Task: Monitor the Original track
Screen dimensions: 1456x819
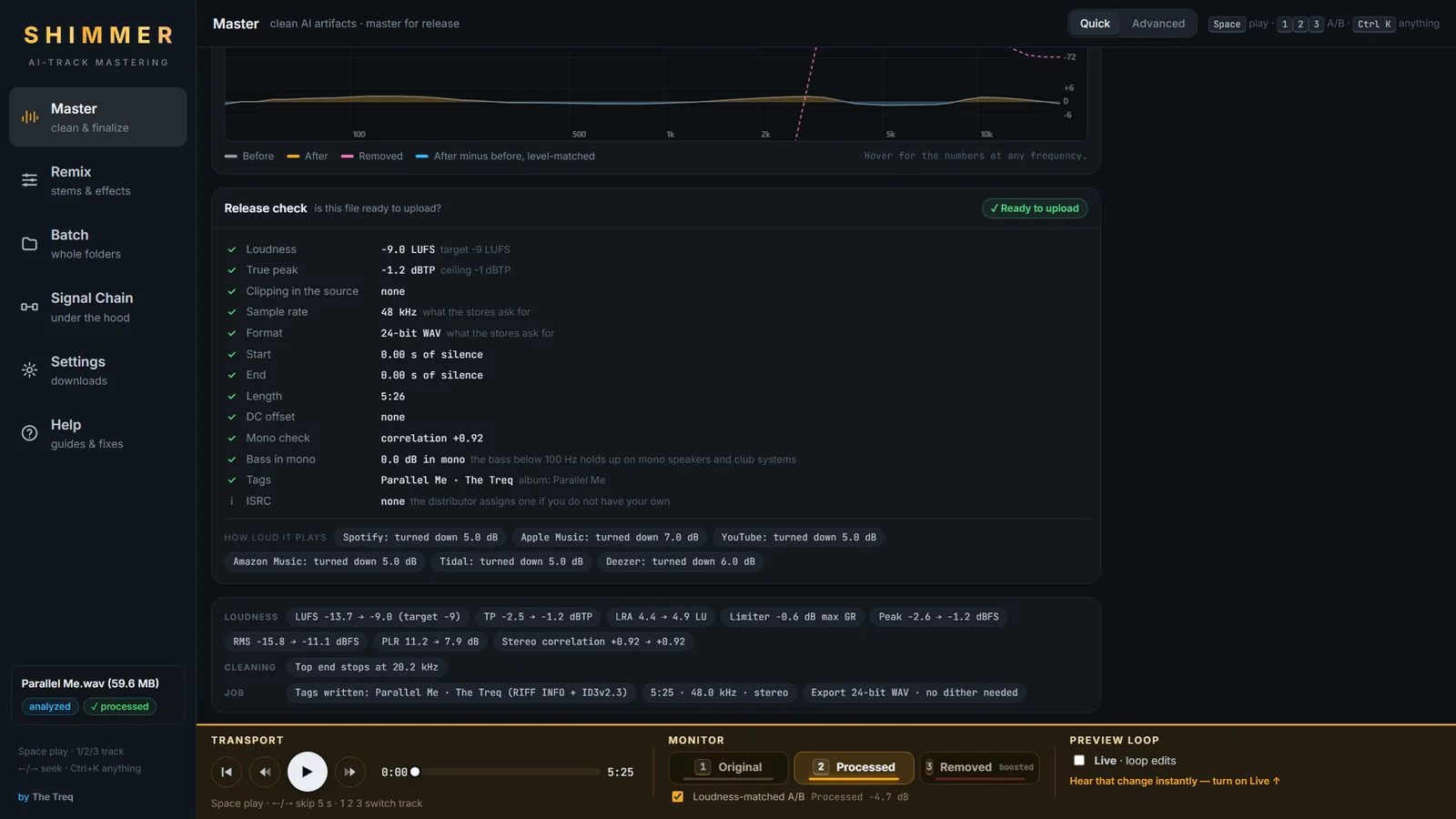Action: (x=729, y=767)
